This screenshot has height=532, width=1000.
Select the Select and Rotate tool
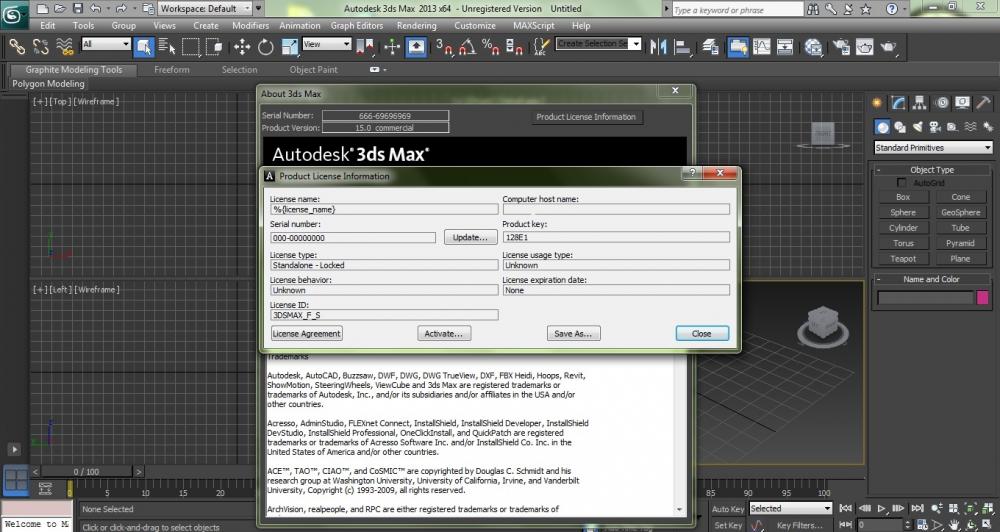click(x=265, y=47)
